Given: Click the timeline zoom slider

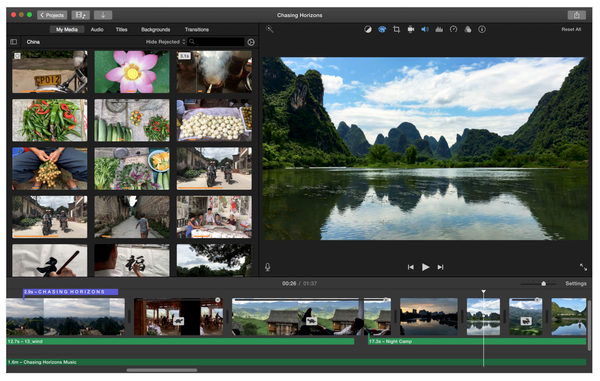Looking at the screenshot, I should pyautogui.click(x=538, y=283).
